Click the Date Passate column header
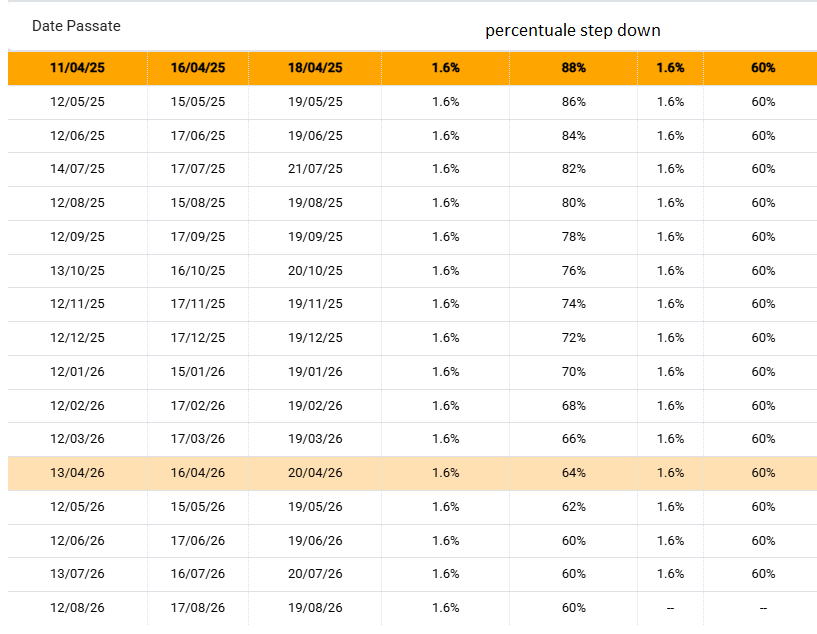 click(x=76, y=26)
